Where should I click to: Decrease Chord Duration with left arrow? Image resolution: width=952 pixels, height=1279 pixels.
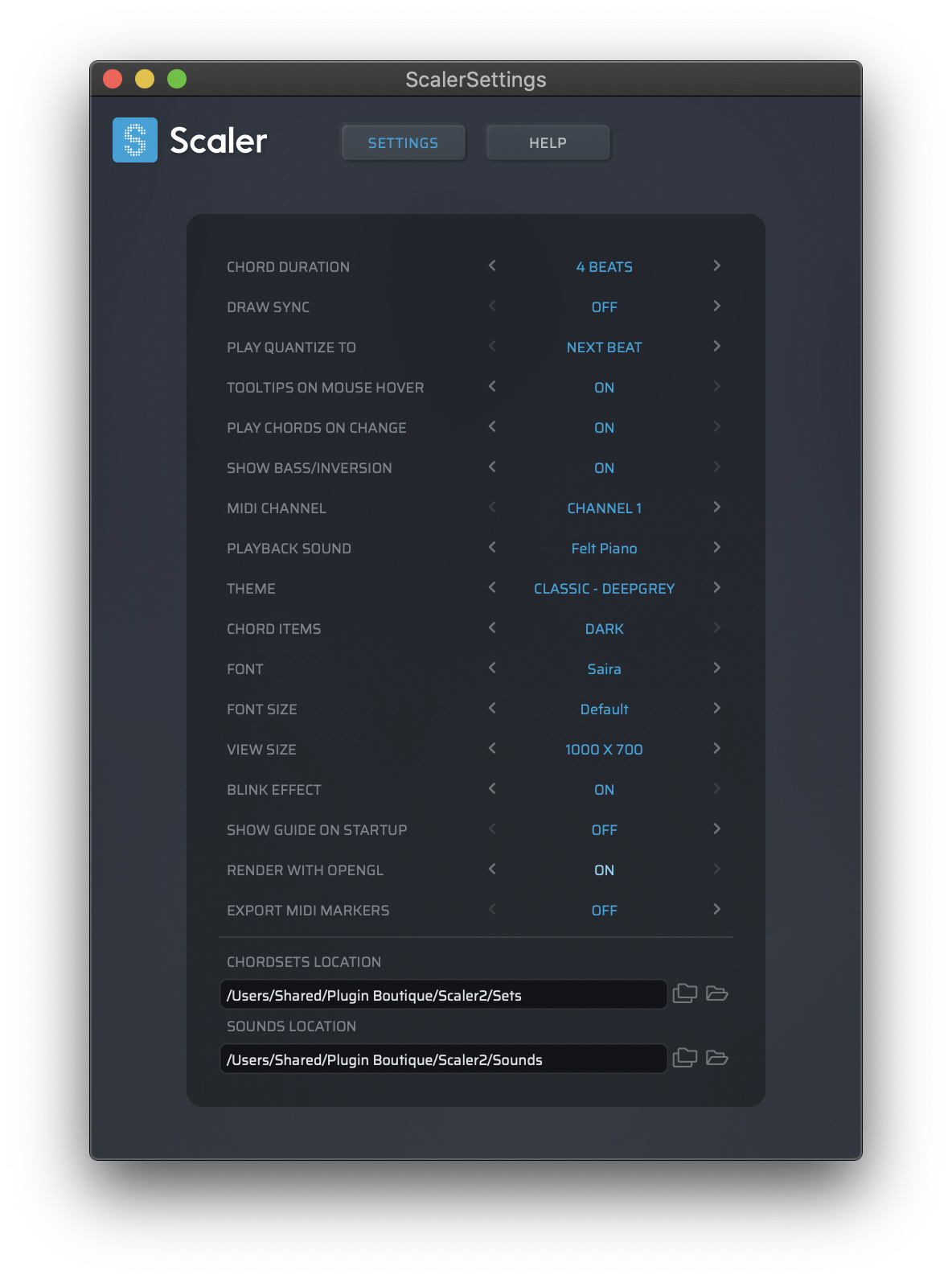492,265
